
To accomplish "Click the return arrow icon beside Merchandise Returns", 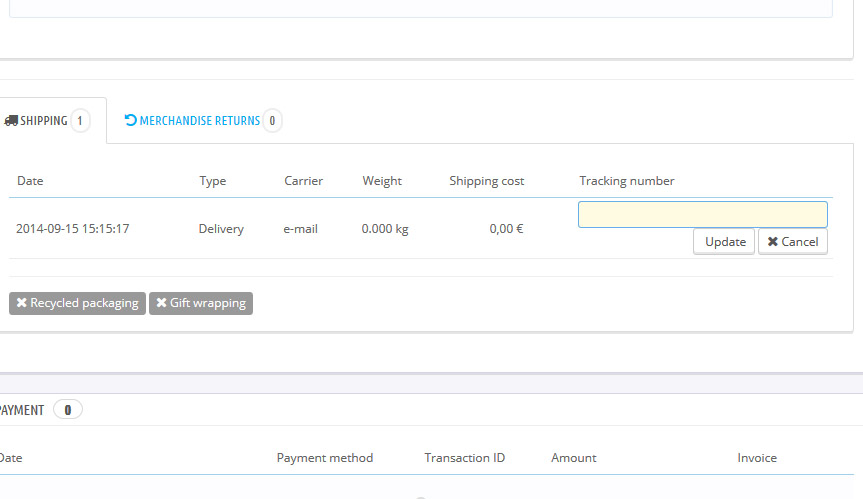I will pos(130,121).
